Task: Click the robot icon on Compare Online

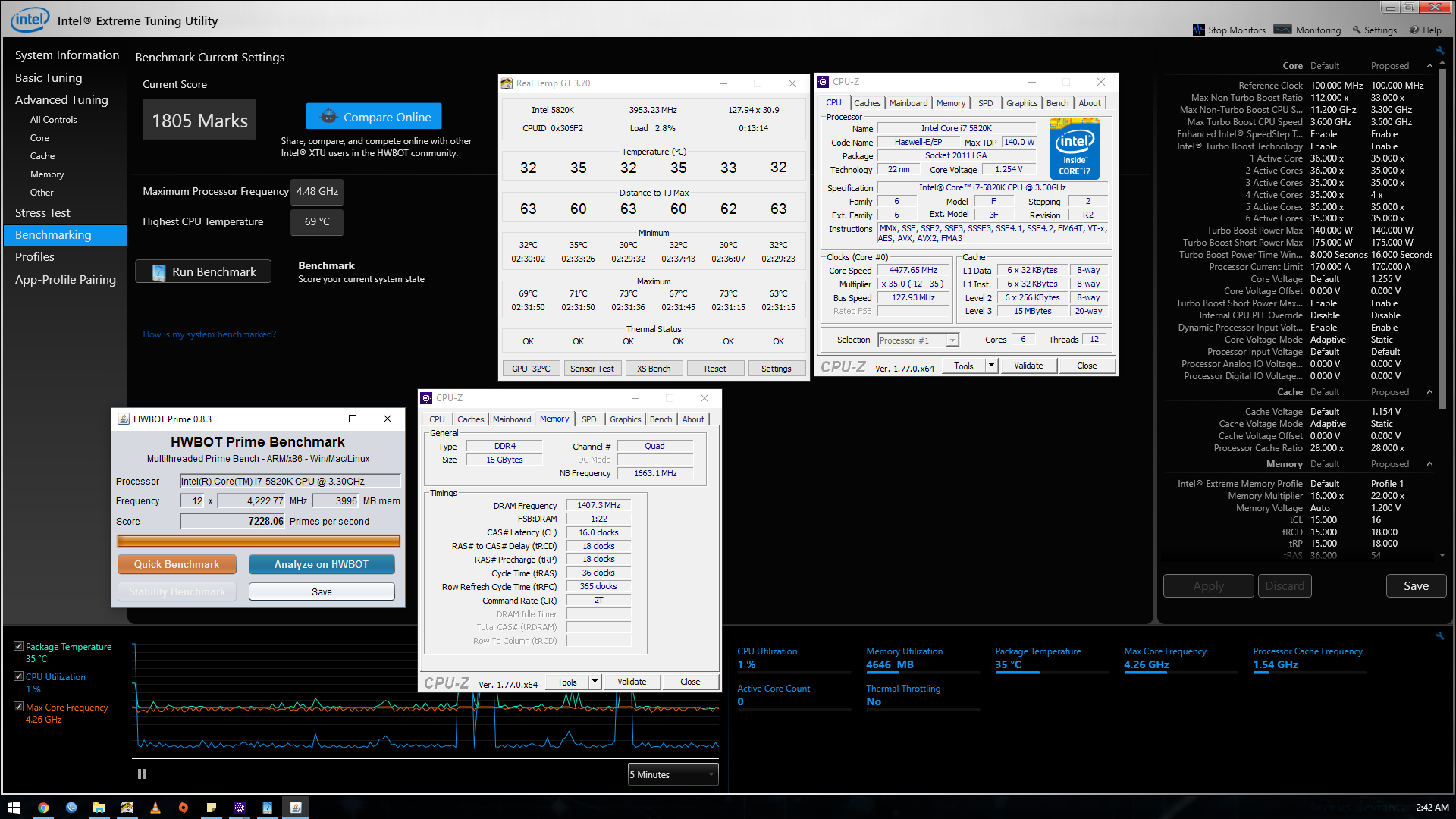Action: [x=328, y=117]
